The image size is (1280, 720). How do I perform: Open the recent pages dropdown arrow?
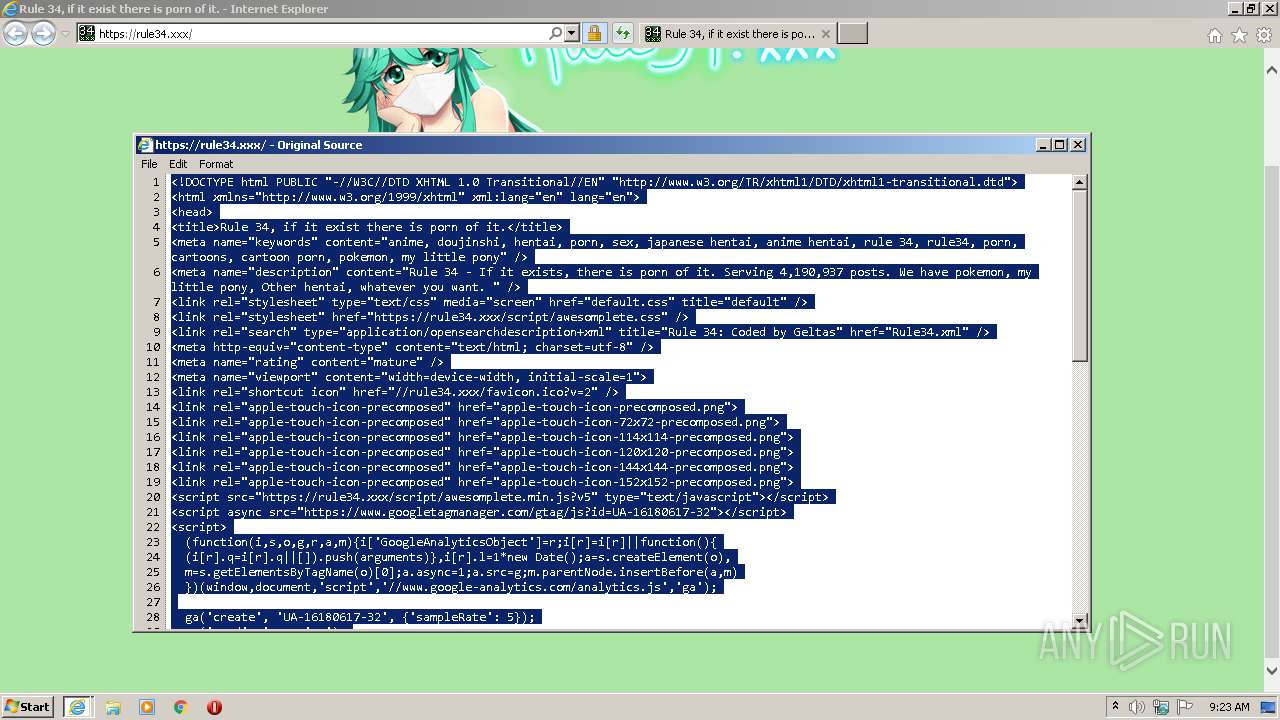(65, 34)
